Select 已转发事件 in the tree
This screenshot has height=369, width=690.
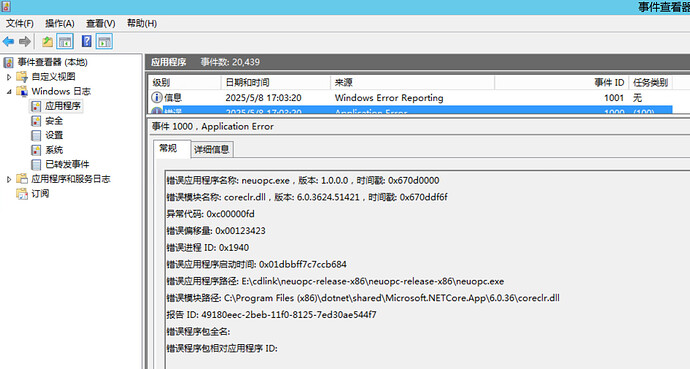[67, 164]
